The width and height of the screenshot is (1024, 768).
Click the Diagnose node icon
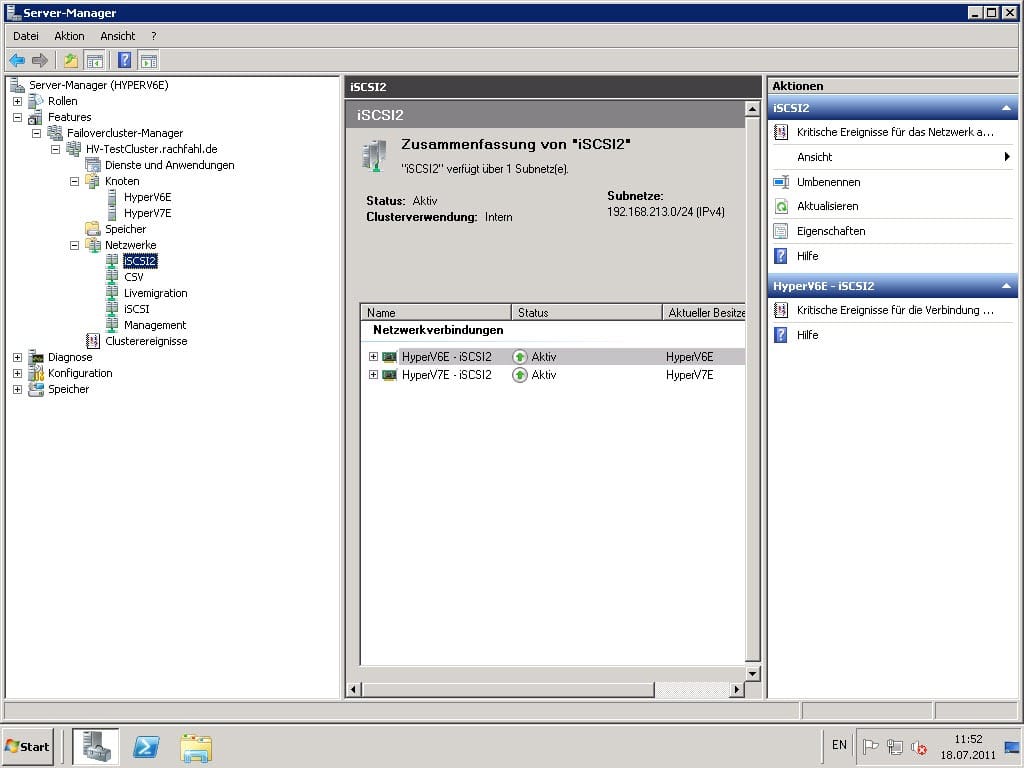coord(36,357)
